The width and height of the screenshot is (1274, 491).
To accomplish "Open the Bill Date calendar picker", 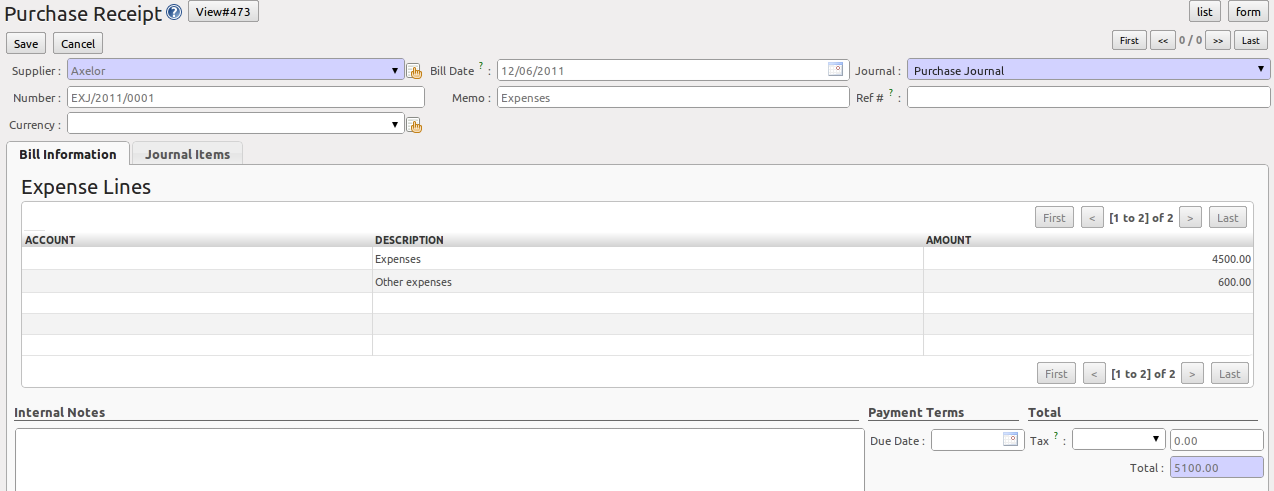I will pos(836,70).
